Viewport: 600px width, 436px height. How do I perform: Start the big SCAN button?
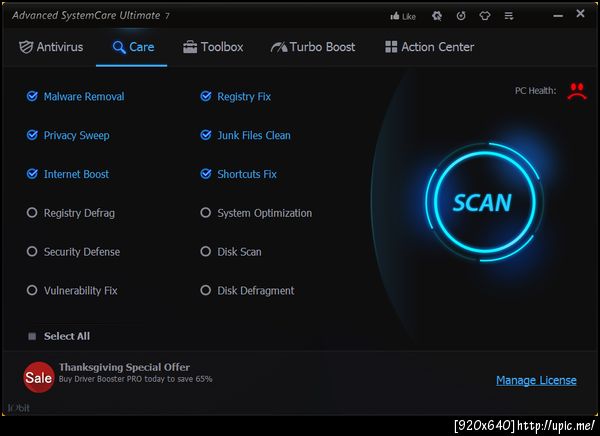click(484, 202)
